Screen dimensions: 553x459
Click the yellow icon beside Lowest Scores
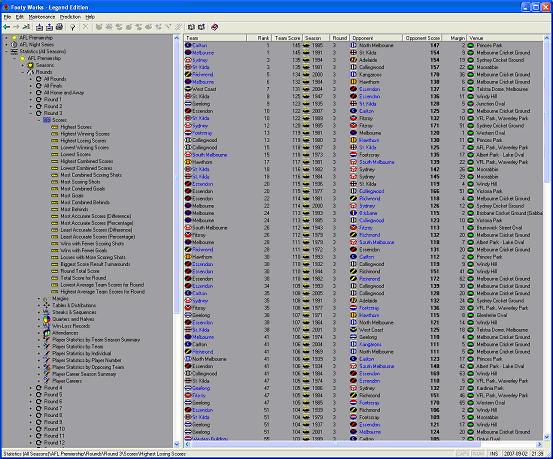click(x=55, y=155)
